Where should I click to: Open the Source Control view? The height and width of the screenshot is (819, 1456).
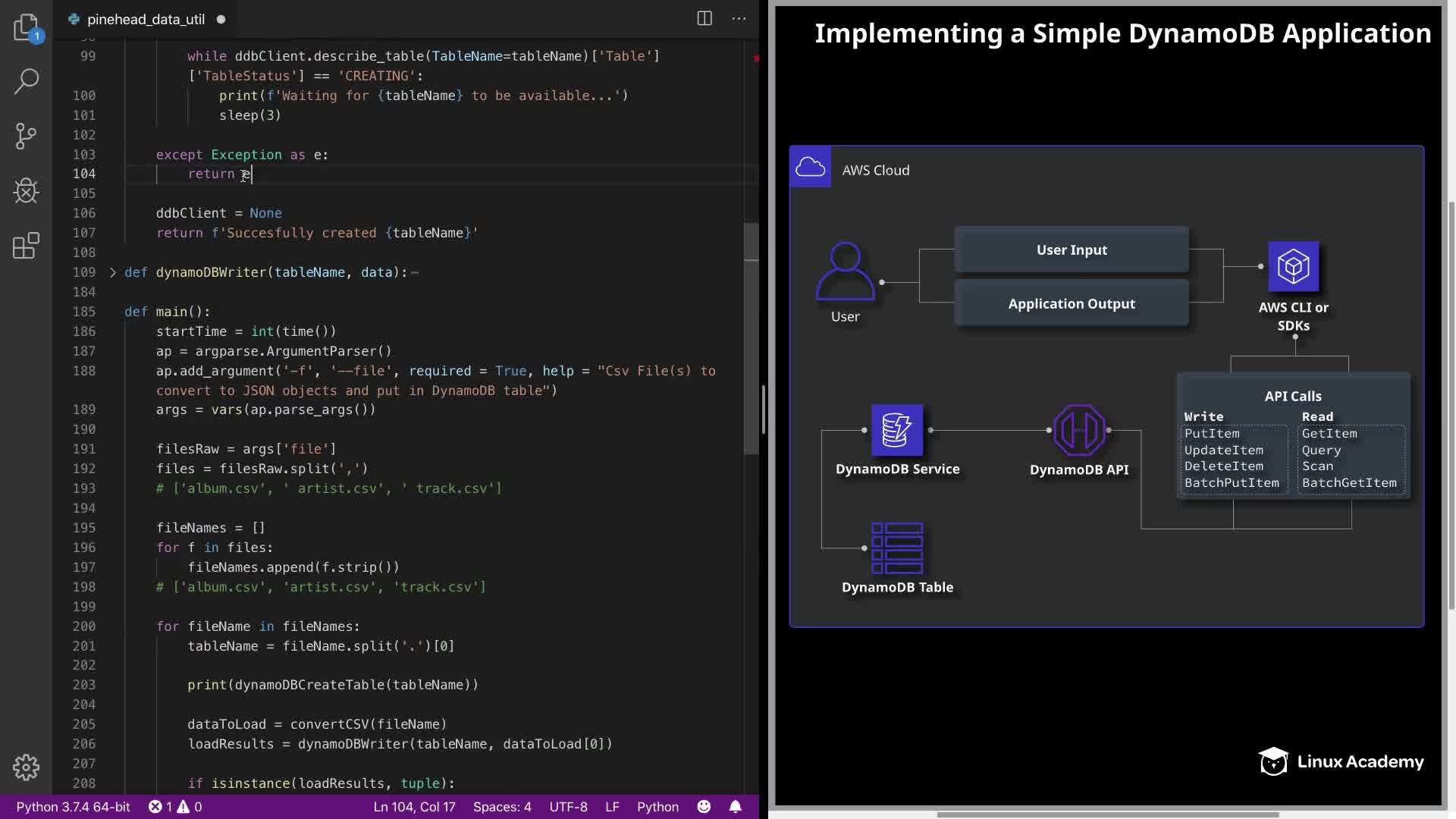tap(26, 136)
